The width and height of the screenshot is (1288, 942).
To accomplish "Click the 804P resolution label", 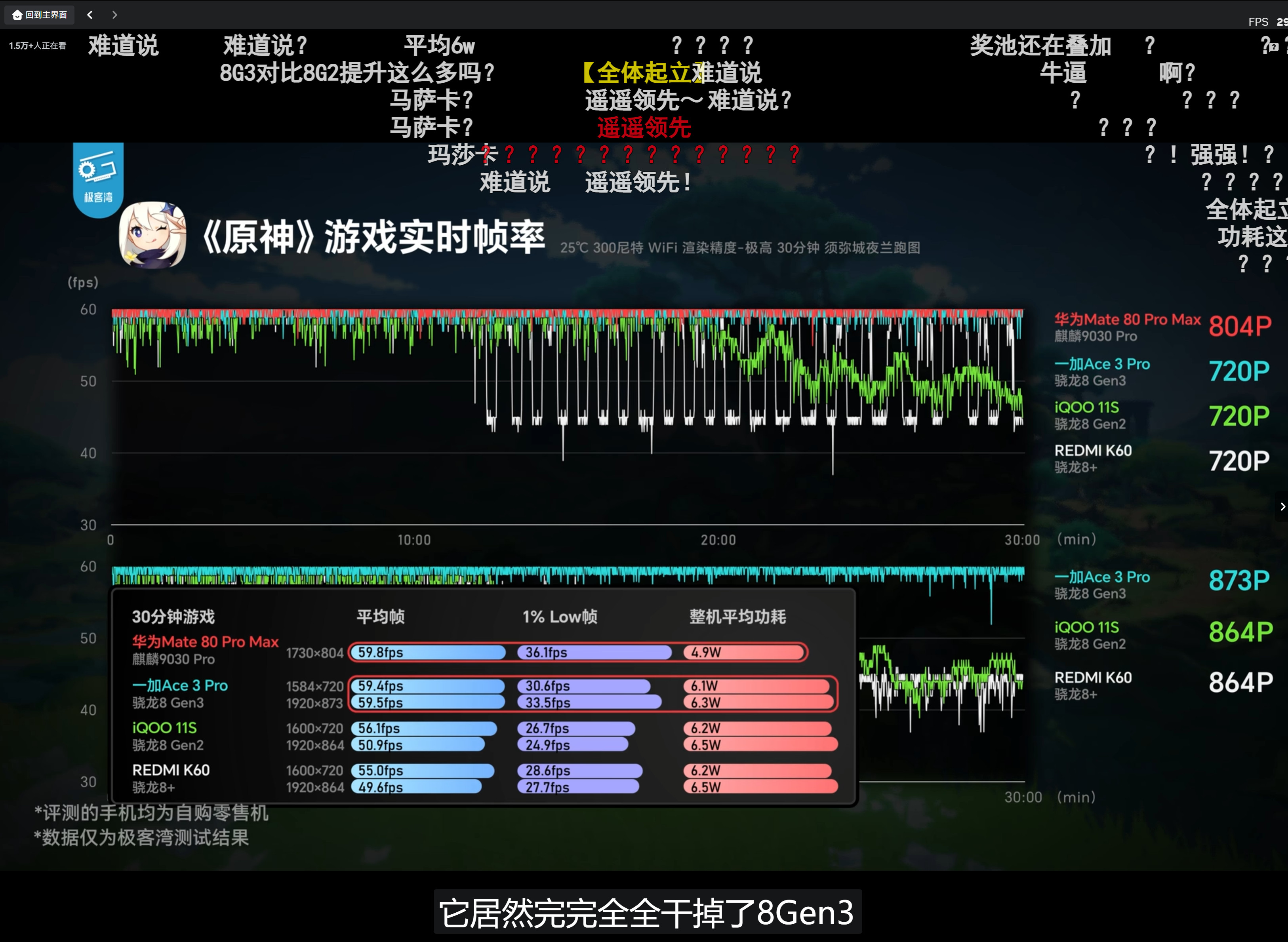I will (x=1240, y=327).
